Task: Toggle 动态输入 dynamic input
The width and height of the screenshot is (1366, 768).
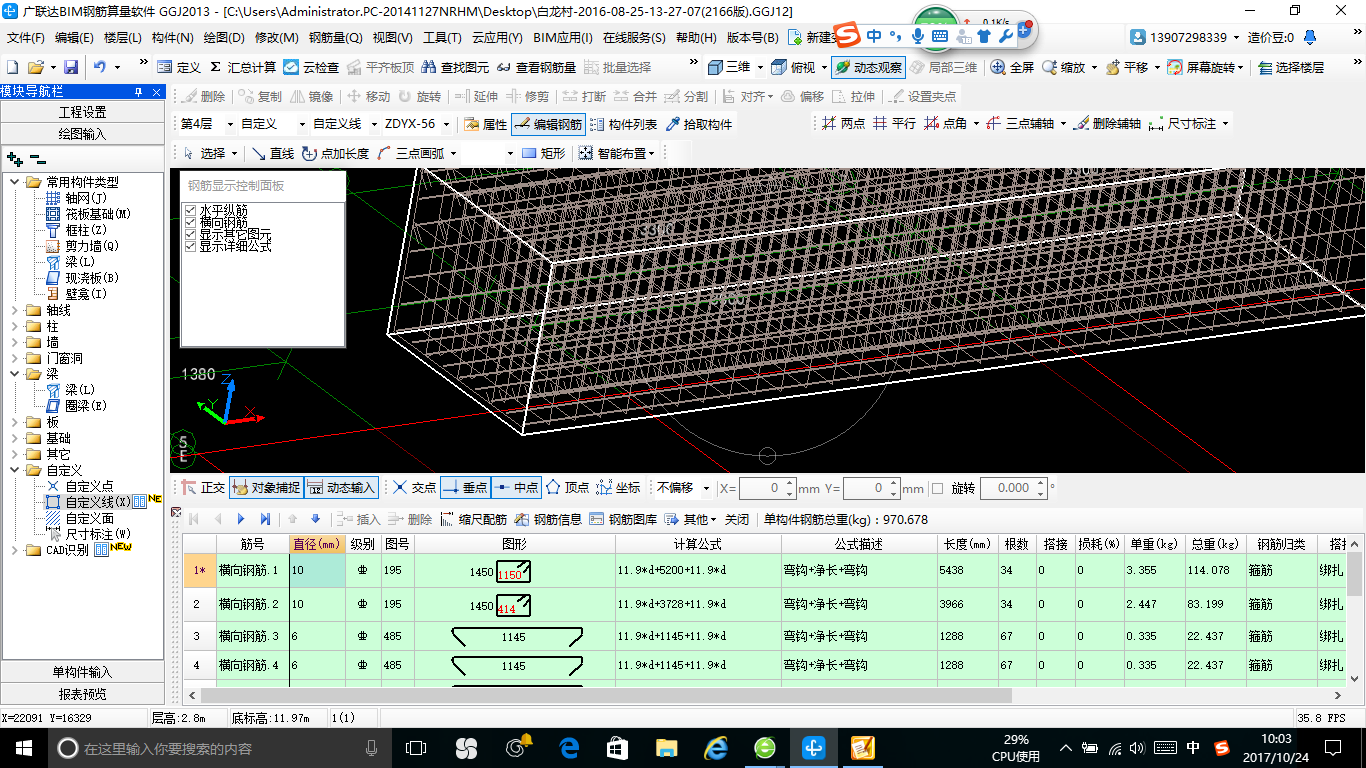Action: tap(341, 488)
